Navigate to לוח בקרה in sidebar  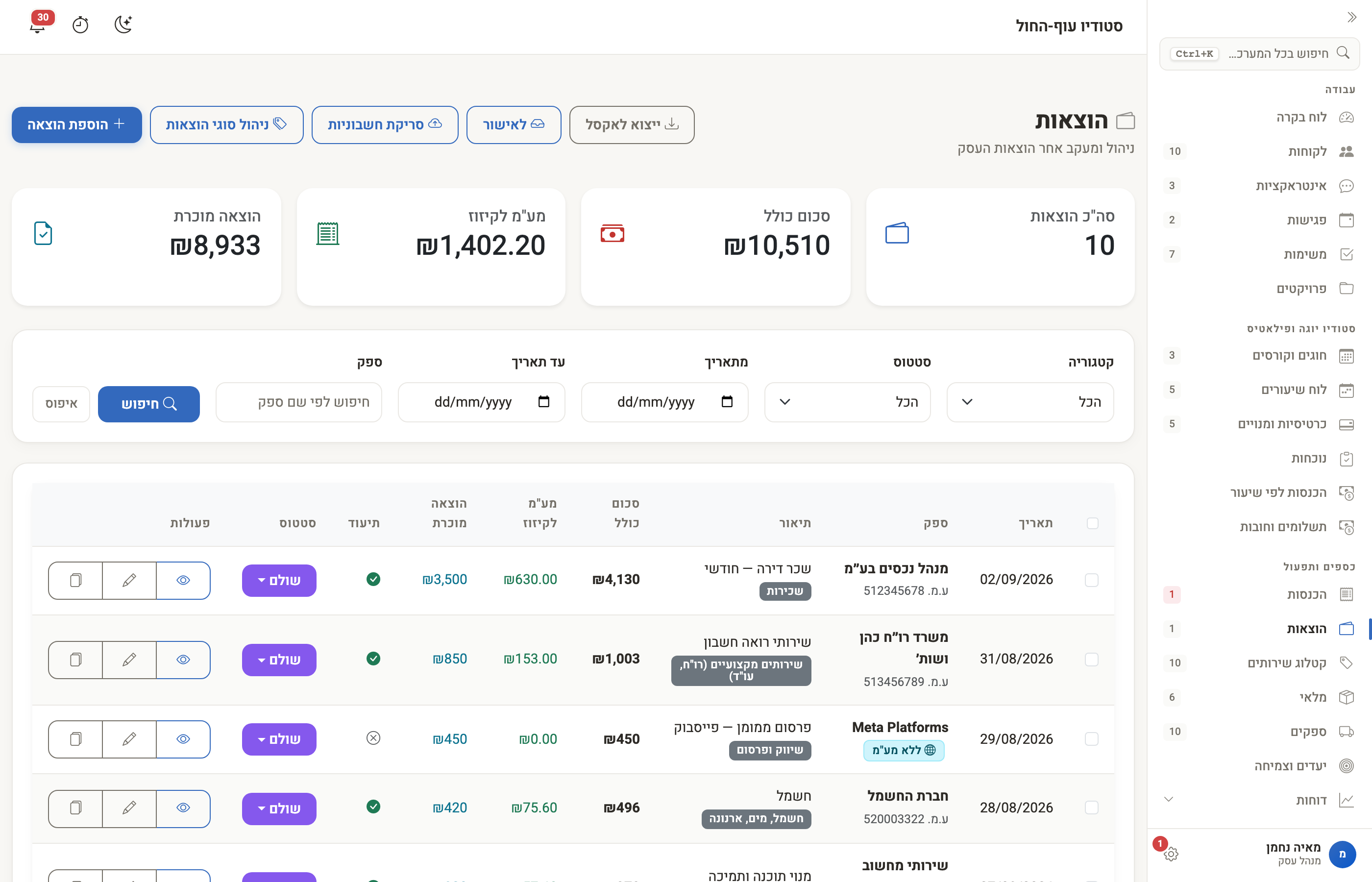click(x=1259, y=118)
